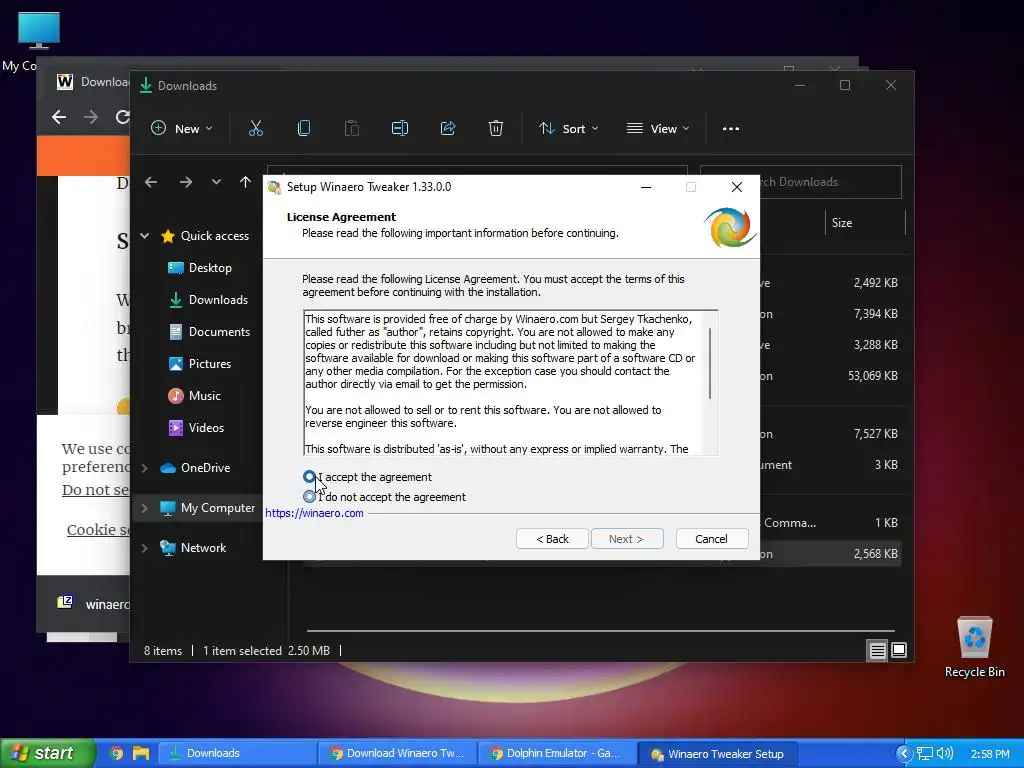1024x768 pixels.
Task: Click the Back button in setup
Action: (552, 539)
